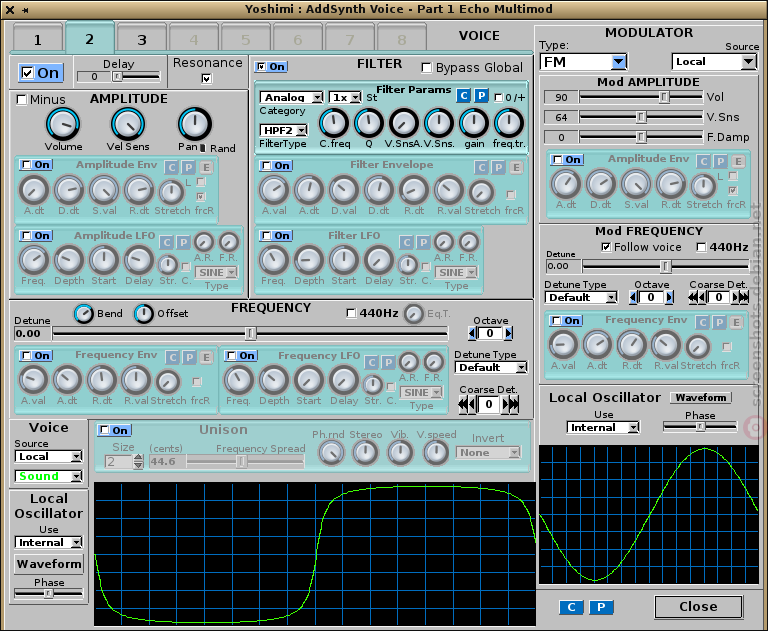
Task: Click modulator Frequency Env A.val knob
Action: (x=563, y=344)
